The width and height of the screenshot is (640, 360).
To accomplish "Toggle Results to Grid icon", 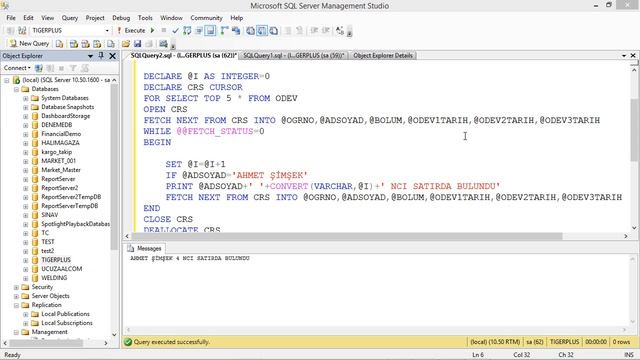I will point(262,31).
